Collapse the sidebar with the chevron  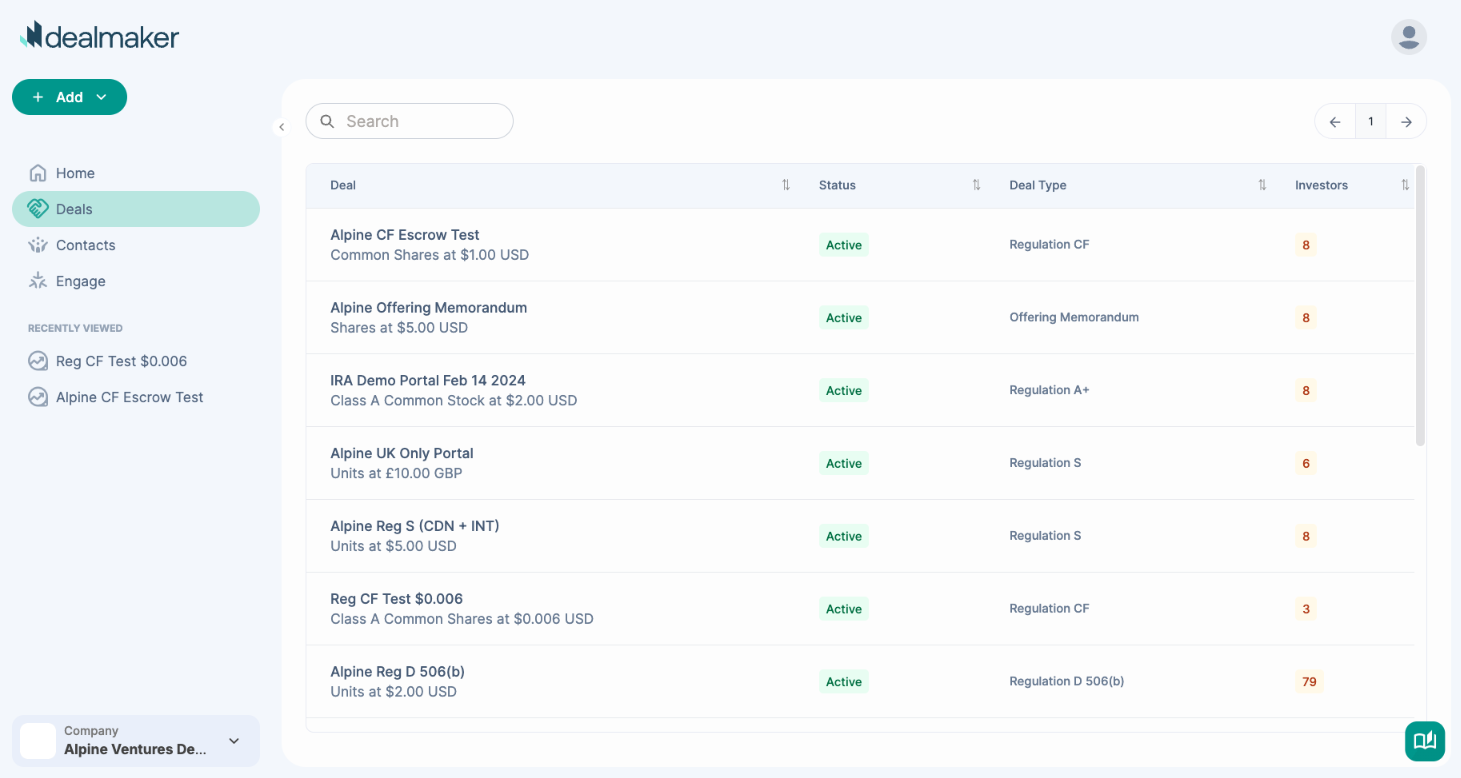(282, 127)
